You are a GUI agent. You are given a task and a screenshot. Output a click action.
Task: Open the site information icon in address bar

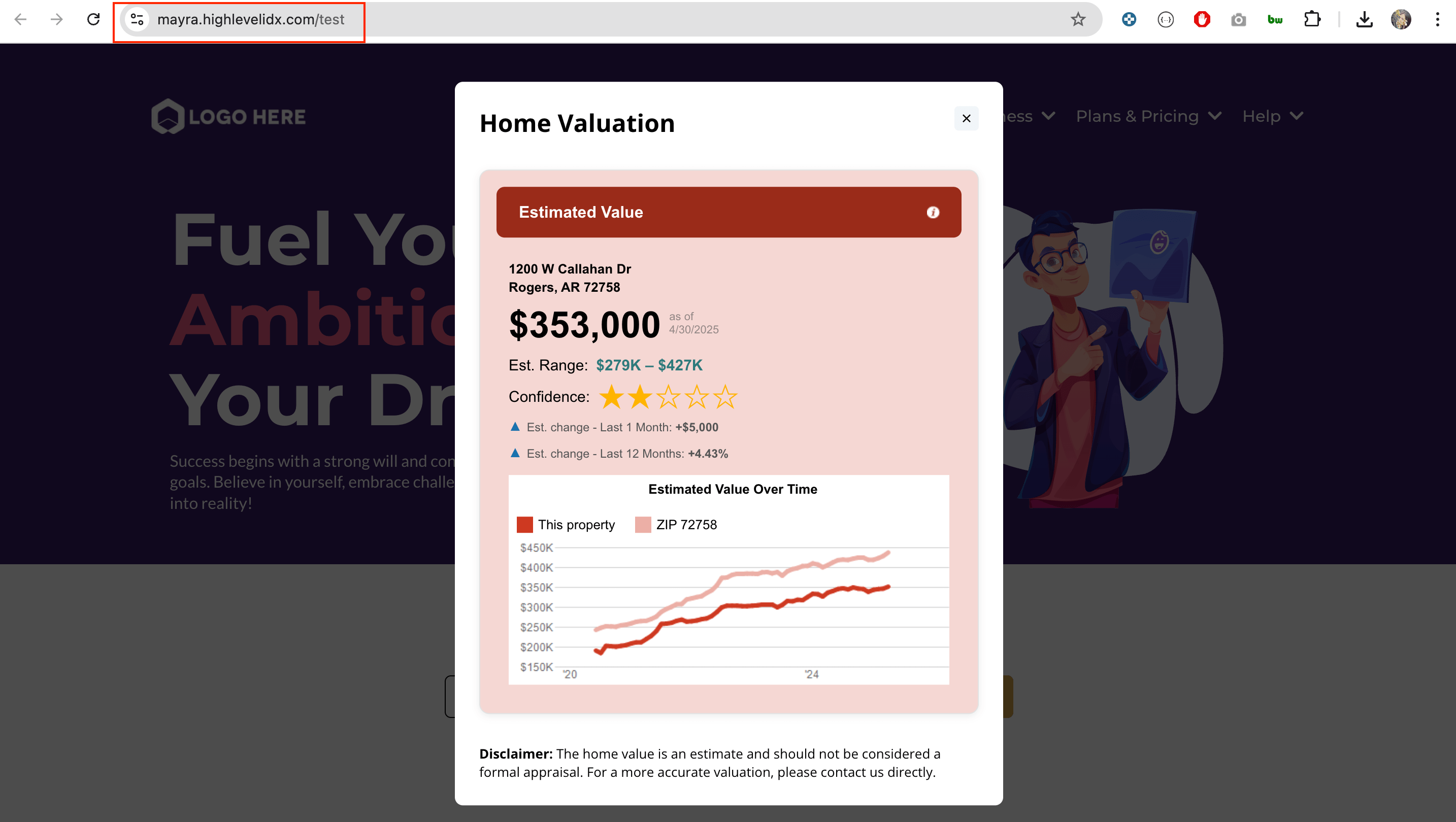coord(137,19)
